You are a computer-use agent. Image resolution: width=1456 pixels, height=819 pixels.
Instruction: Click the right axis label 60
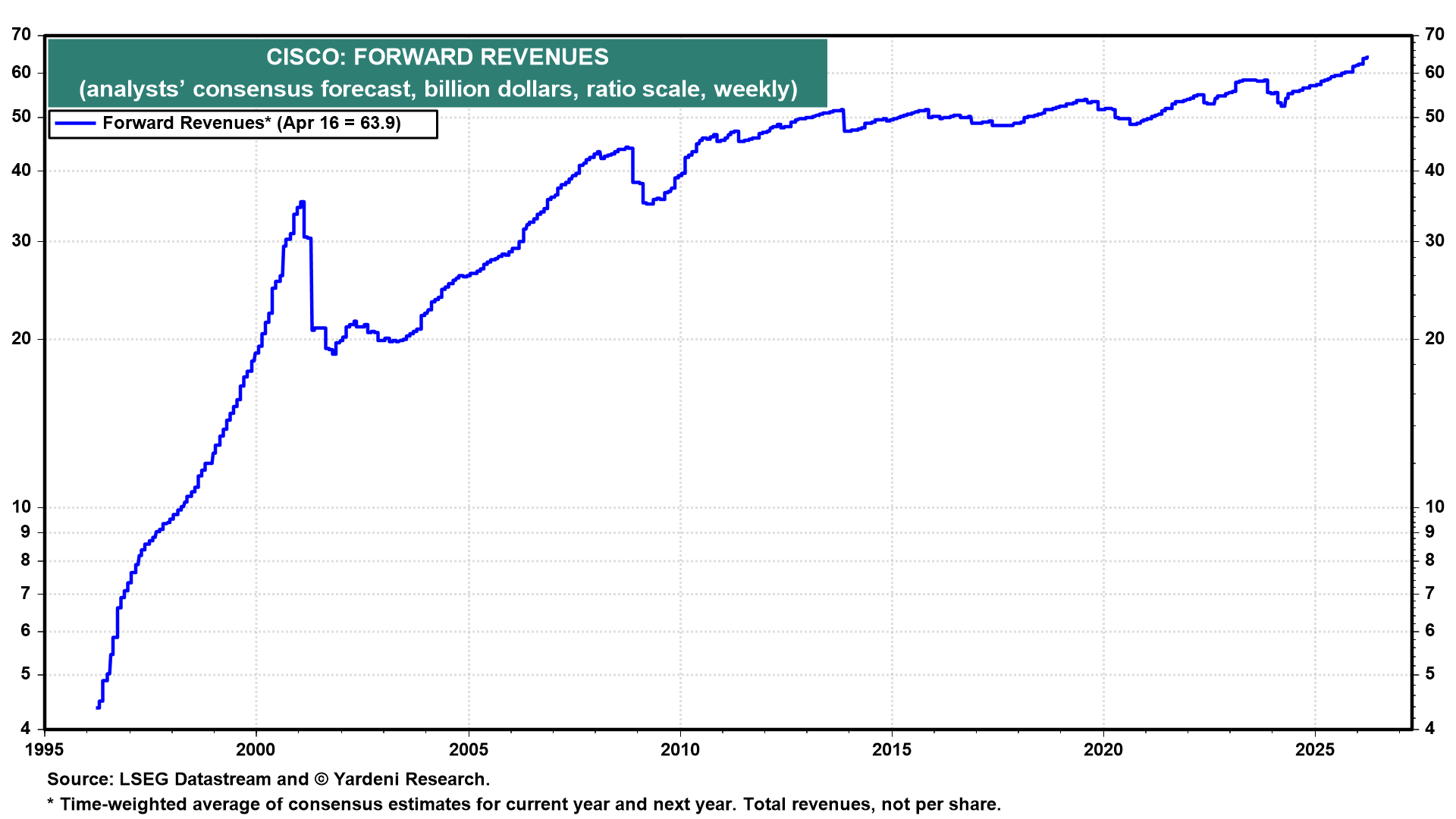(x=1434, y=73)
